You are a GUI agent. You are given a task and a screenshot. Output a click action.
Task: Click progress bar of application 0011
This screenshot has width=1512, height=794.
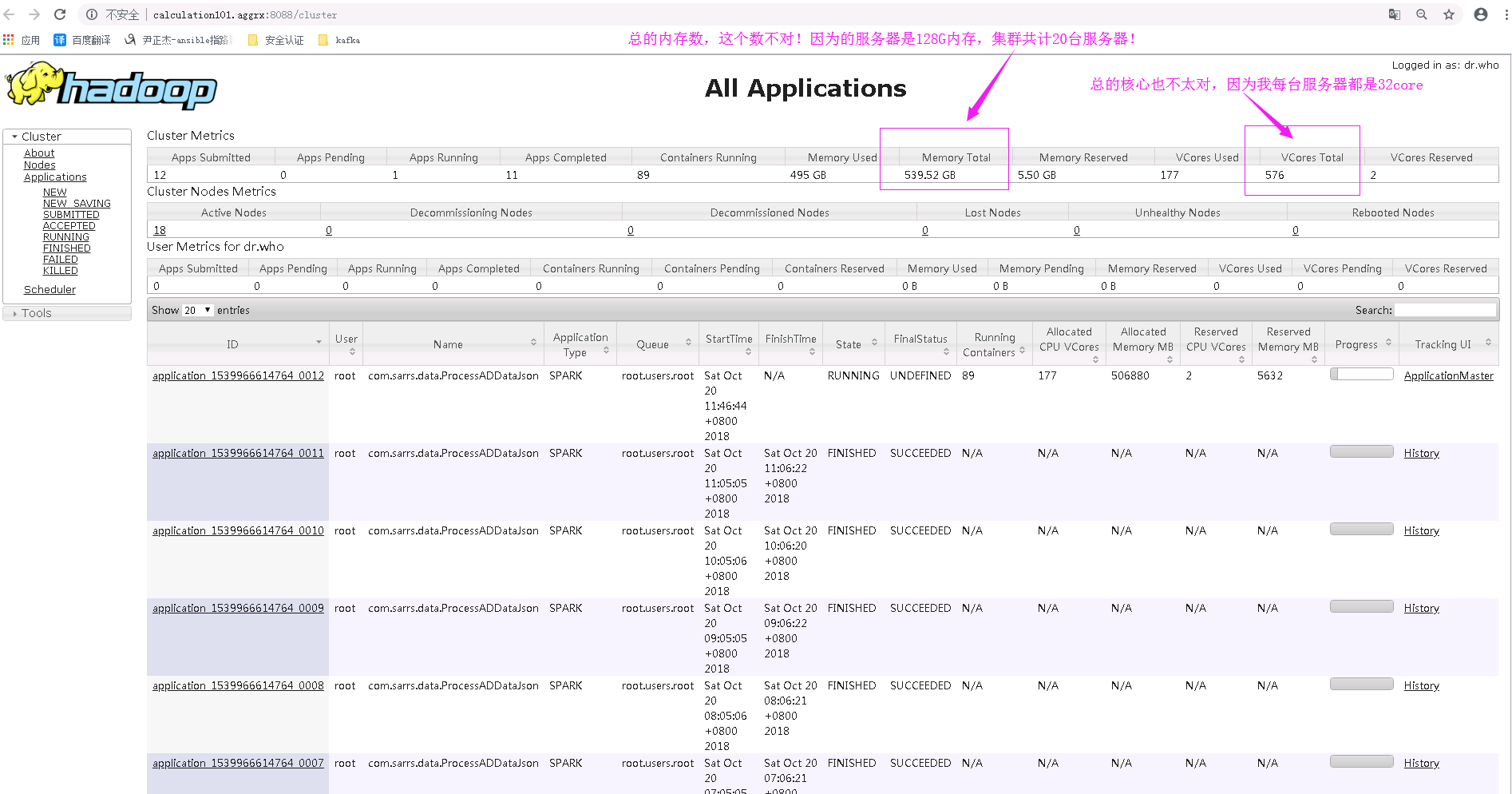(x=1362, y=451)
